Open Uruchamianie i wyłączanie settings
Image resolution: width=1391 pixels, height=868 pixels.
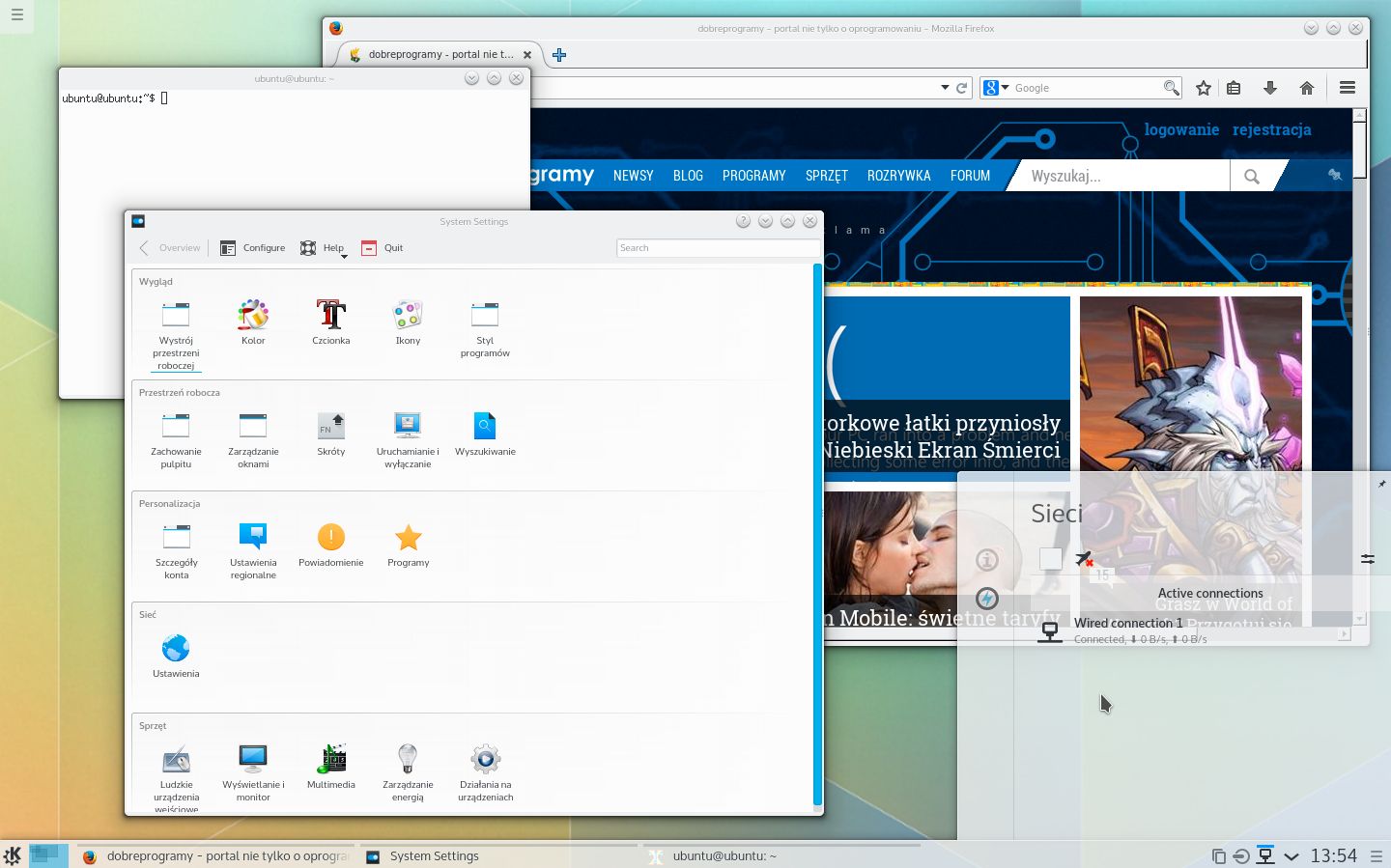click(408, 439)
